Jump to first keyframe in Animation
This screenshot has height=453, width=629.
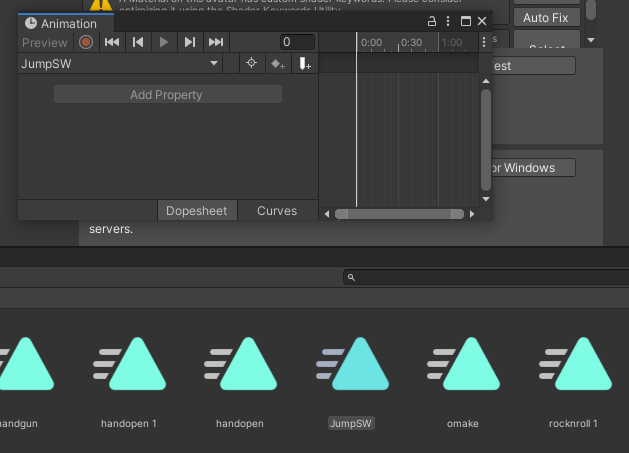[112, 42]
